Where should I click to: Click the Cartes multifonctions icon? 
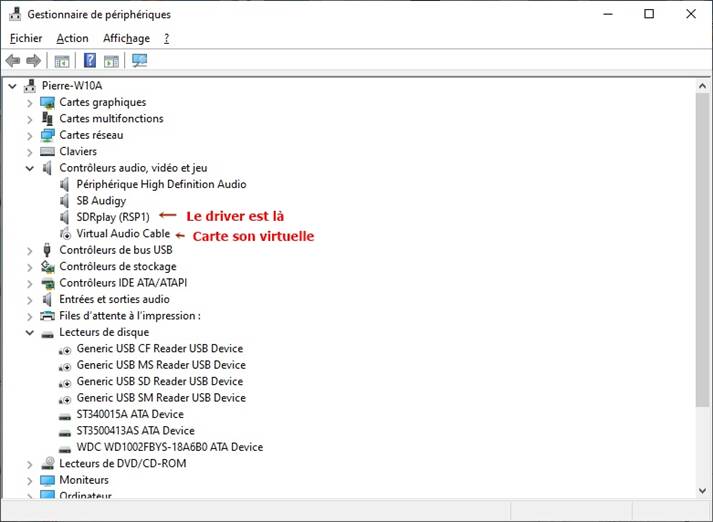[47, 119]
